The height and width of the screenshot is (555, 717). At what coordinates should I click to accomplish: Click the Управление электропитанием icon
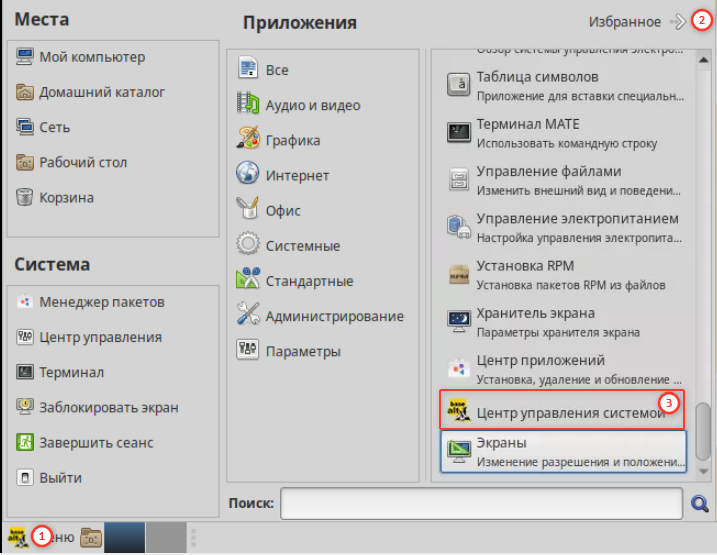(x=459, y=227)
